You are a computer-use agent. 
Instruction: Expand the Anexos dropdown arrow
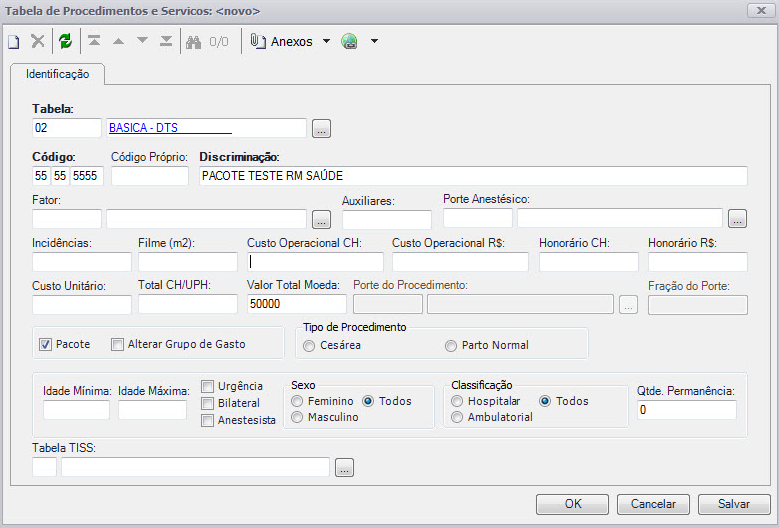[326, 41]
